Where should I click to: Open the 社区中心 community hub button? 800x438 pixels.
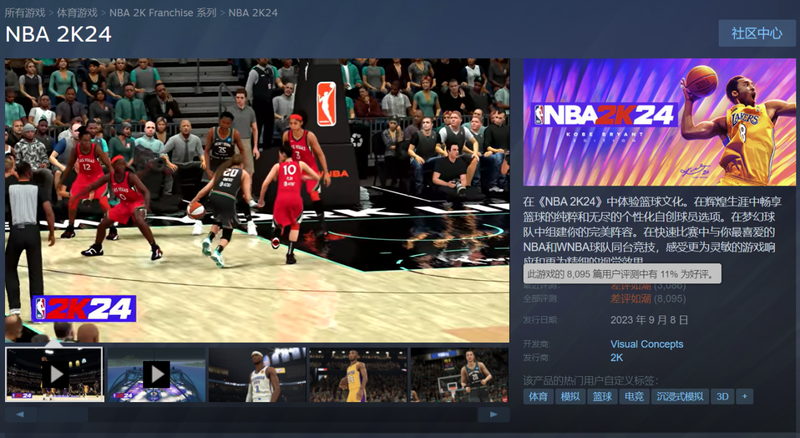[757, 33]
